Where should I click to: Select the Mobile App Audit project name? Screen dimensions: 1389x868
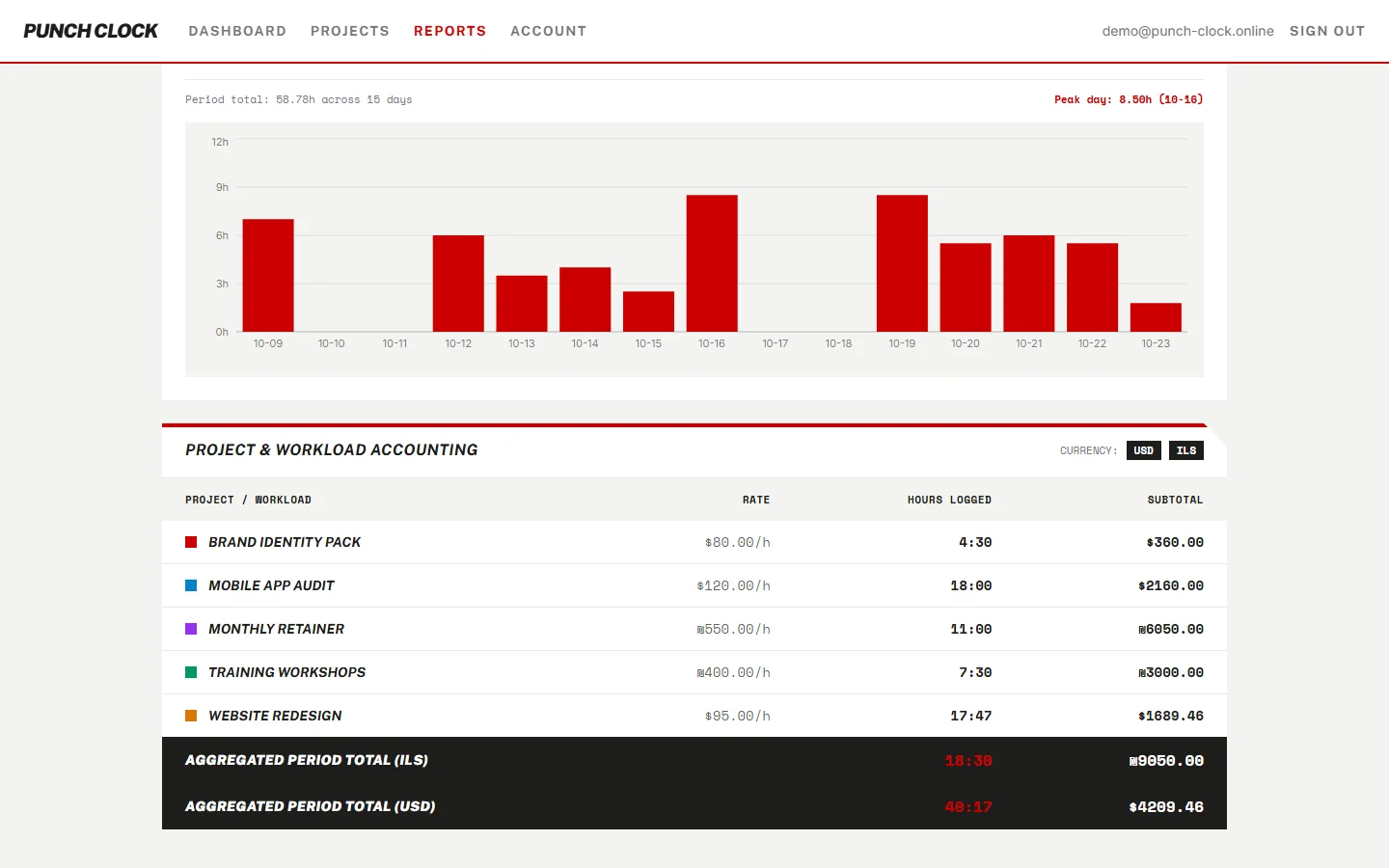click(271, 585)
